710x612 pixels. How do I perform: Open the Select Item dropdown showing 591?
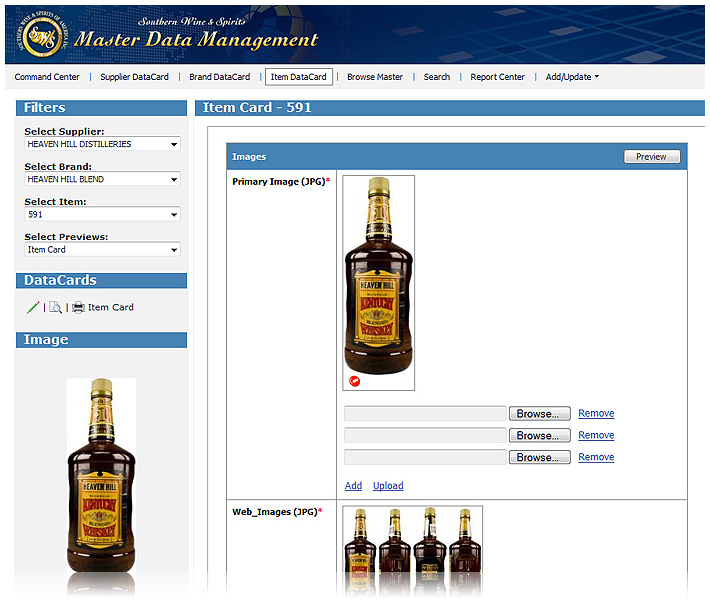pyautogui.click(x=102, y=214)
